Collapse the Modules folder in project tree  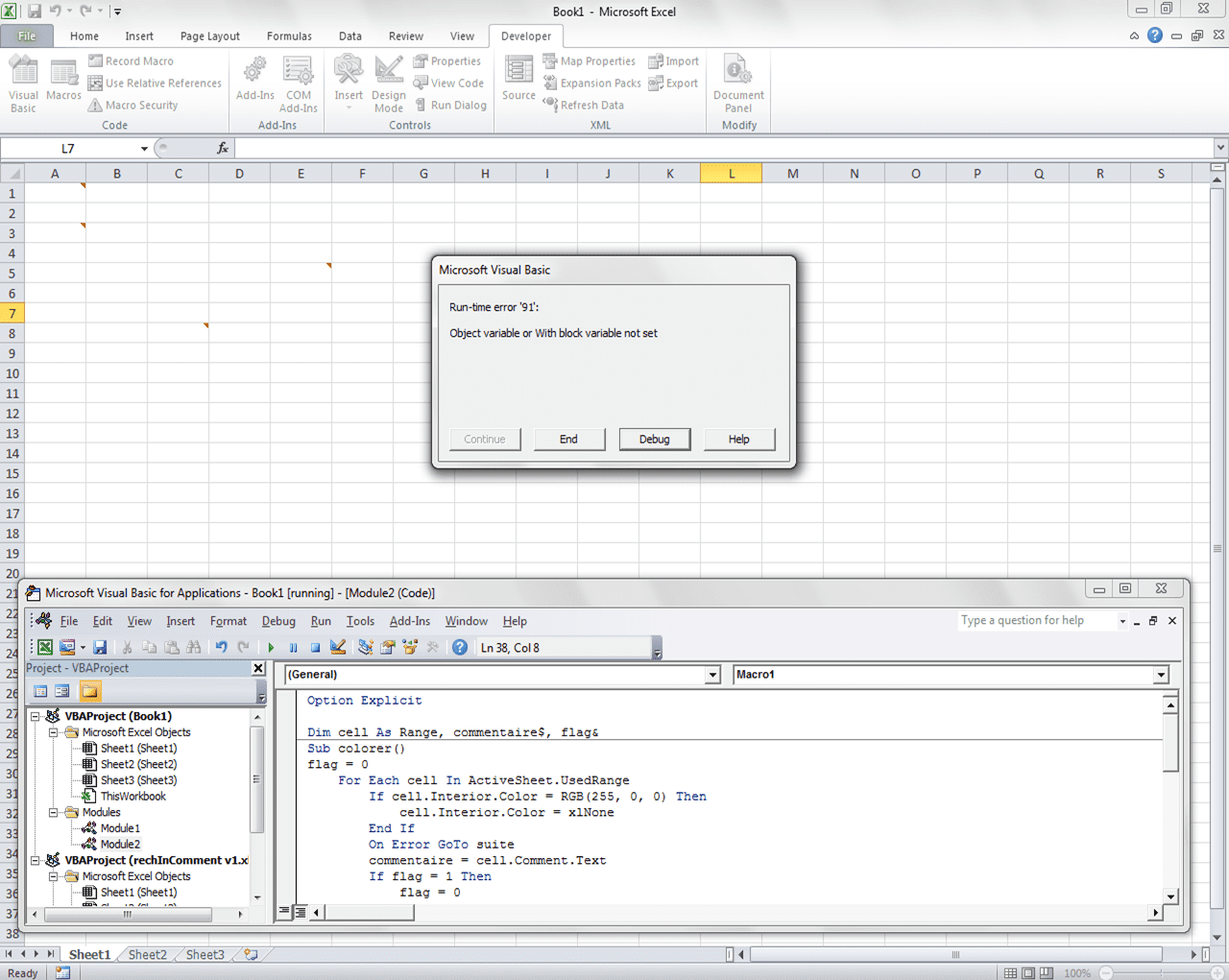point(54,812)
